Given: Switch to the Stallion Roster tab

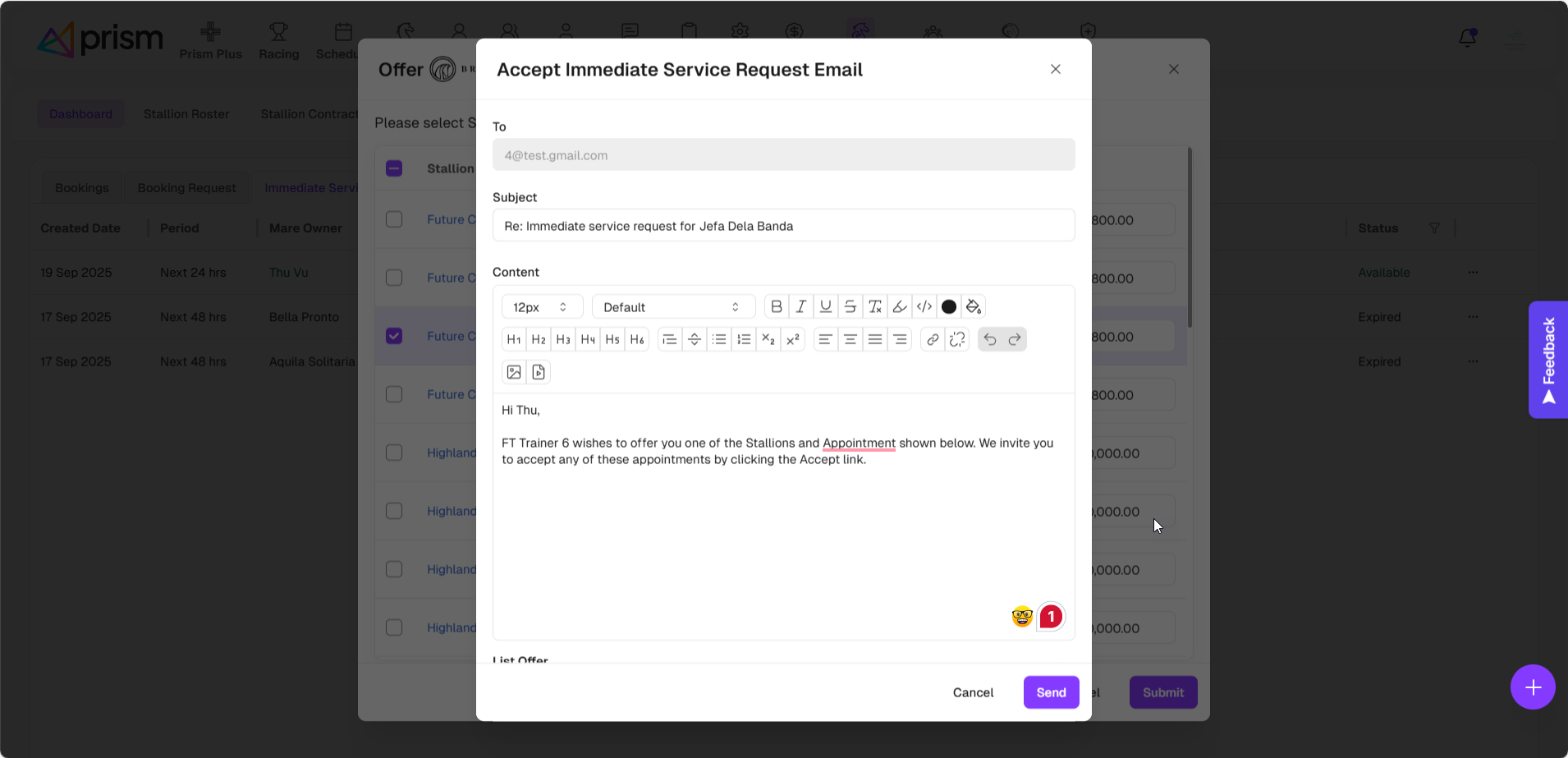Looking at the screenshot, I should 186,114.
